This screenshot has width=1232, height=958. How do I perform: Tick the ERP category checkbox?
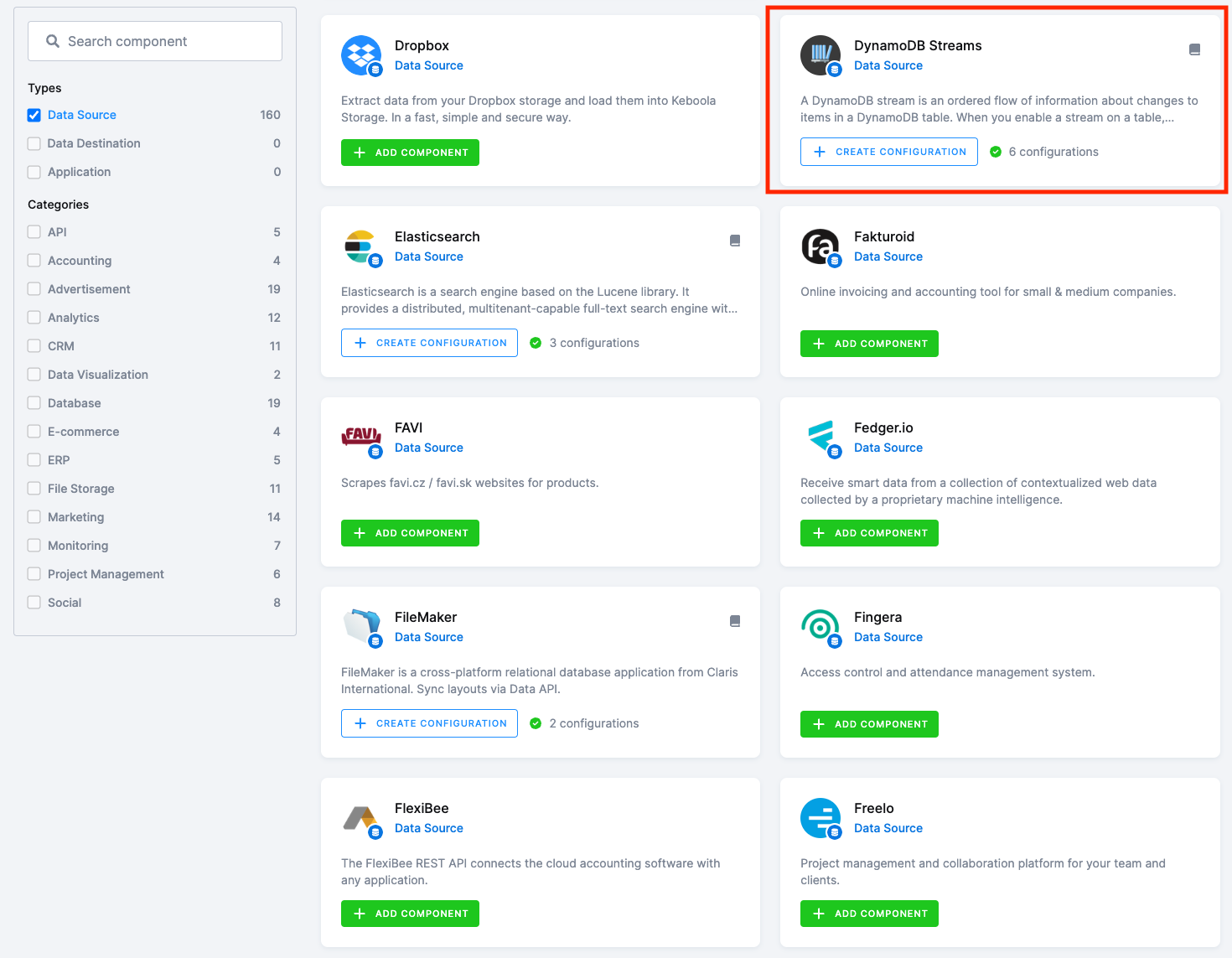(34, 460)
